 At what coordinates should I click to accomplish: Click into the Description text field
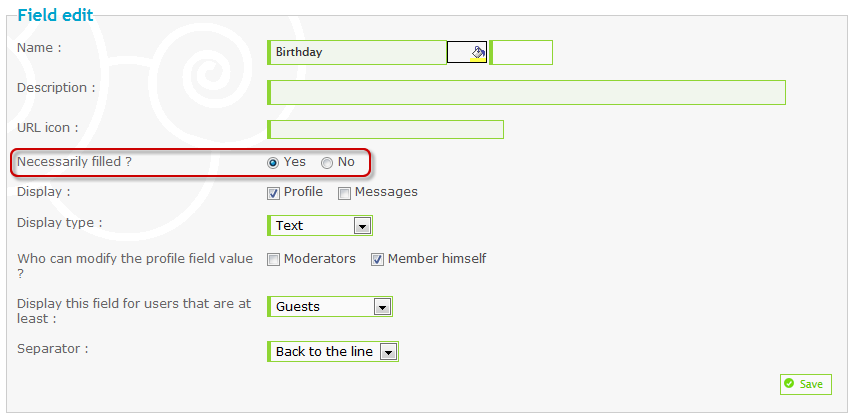coord(527,93)
